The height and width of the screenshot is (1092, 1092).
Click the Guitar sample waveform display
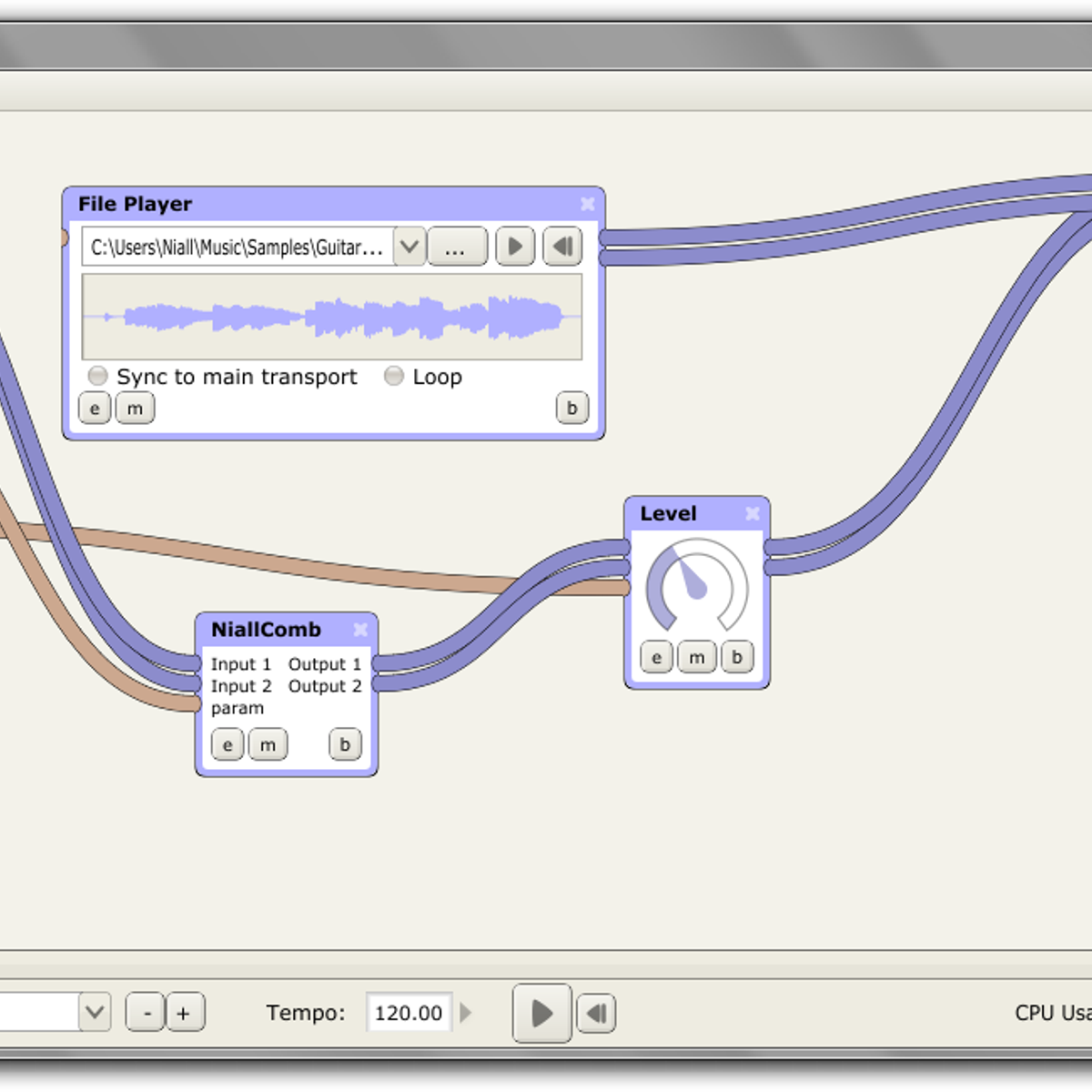click(x=332, y=315)
